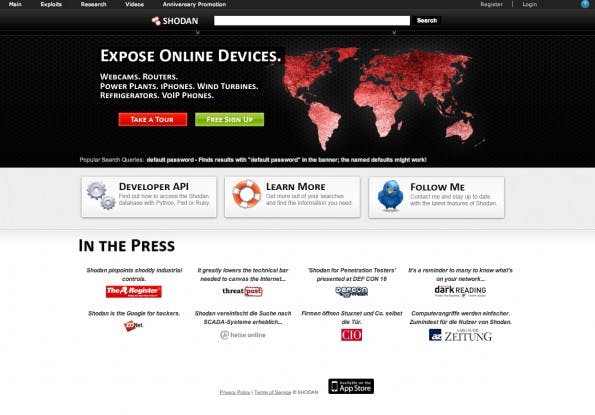Image resolution: width=595 pixels, height=415 pixels.
Task: Open the Research menu item
Action: (x=93, y=5)
